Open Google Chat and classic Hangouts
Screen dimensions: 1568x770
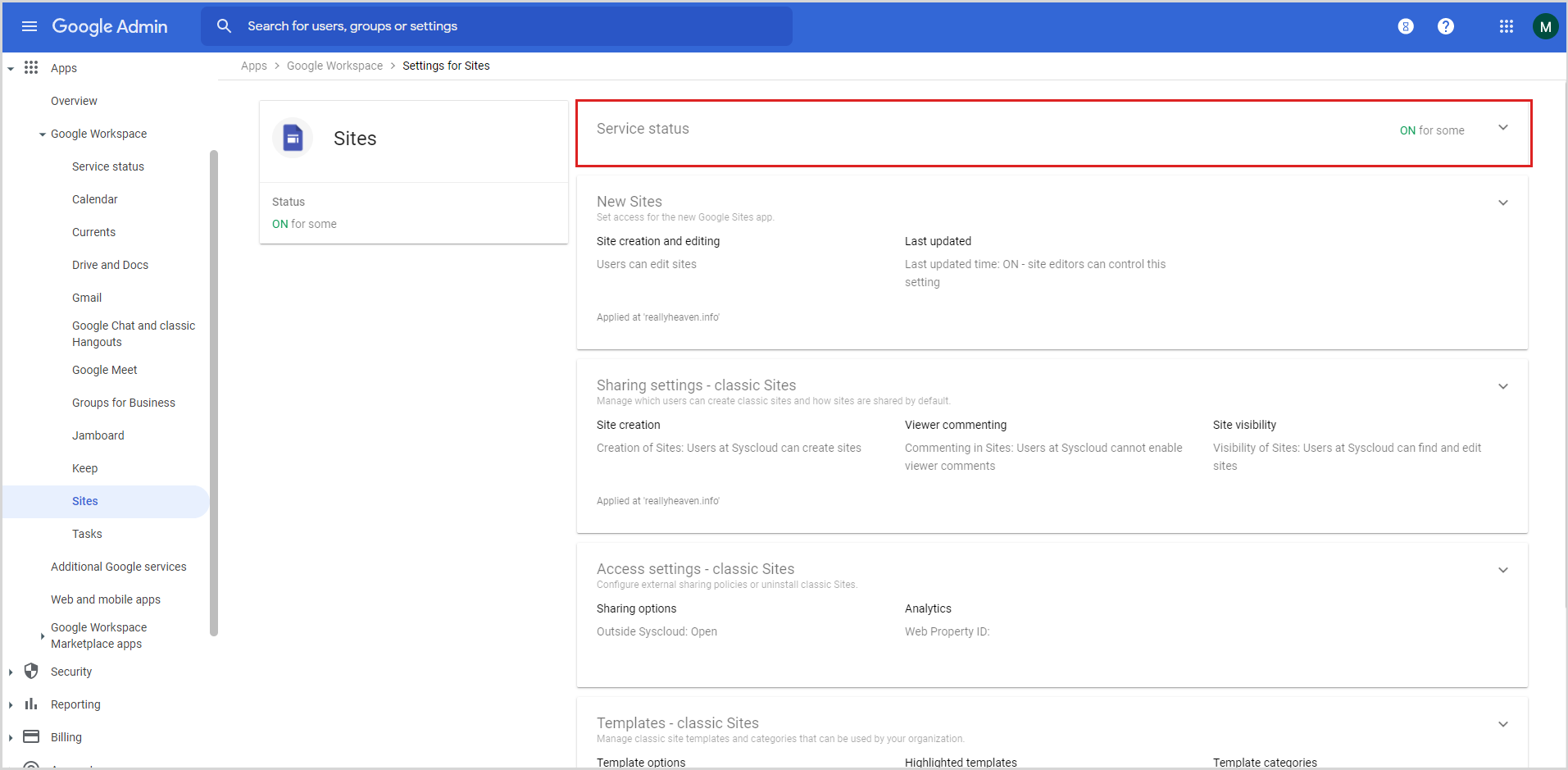pos(134,334)
